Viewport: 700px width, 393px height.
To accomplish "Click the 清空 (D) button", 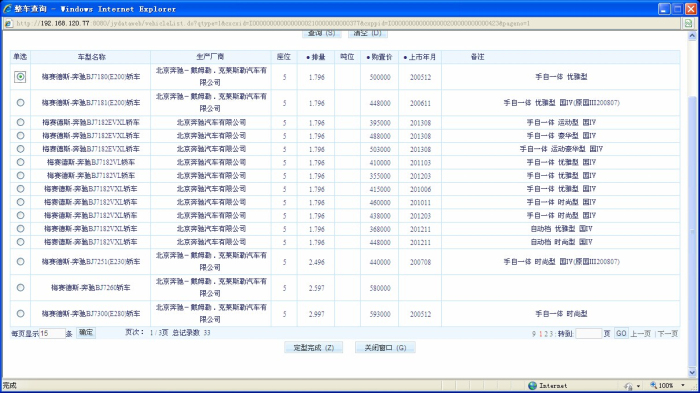I will 367,33.
